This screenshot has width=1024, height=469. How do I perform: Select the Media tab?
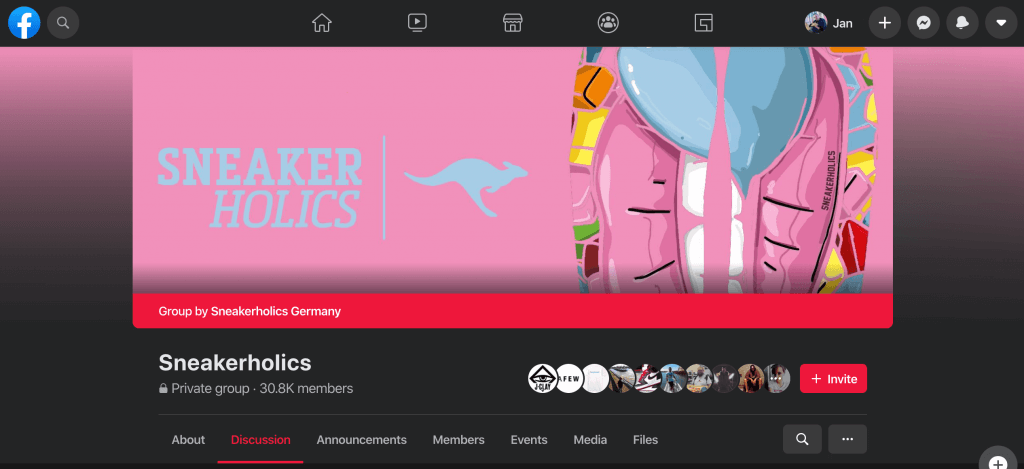590,440
